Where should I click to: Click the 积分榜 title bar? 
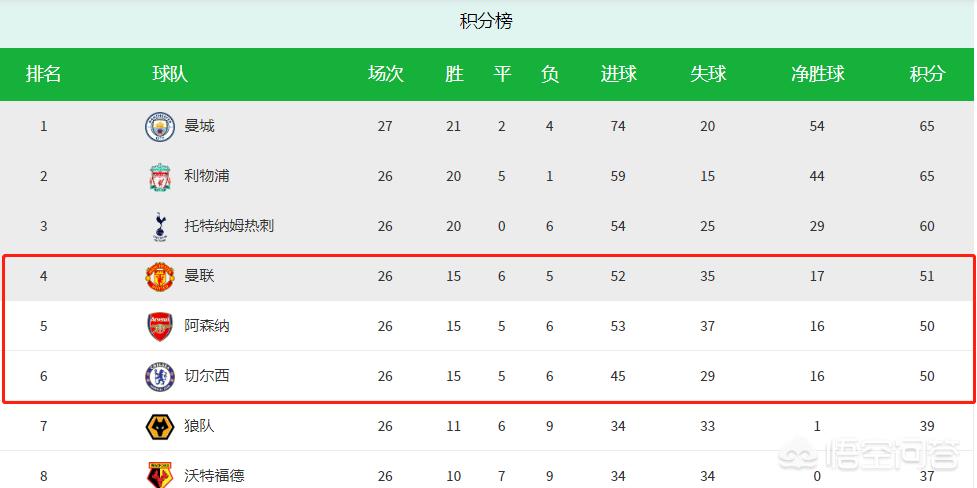point(487,22)
